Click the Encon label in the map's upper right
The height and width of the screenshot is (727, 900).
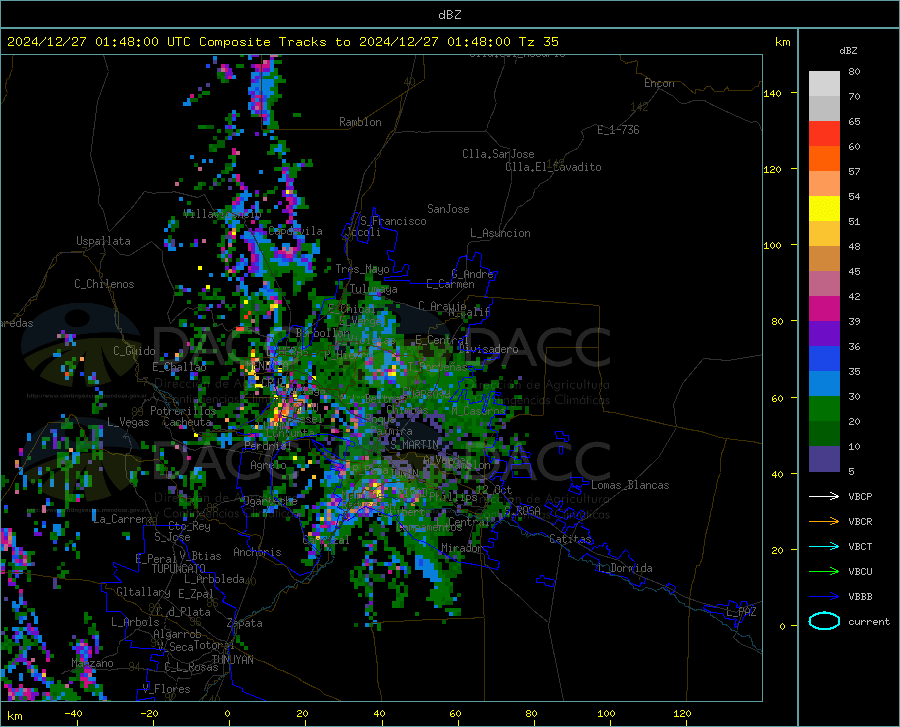click(659, 83)
